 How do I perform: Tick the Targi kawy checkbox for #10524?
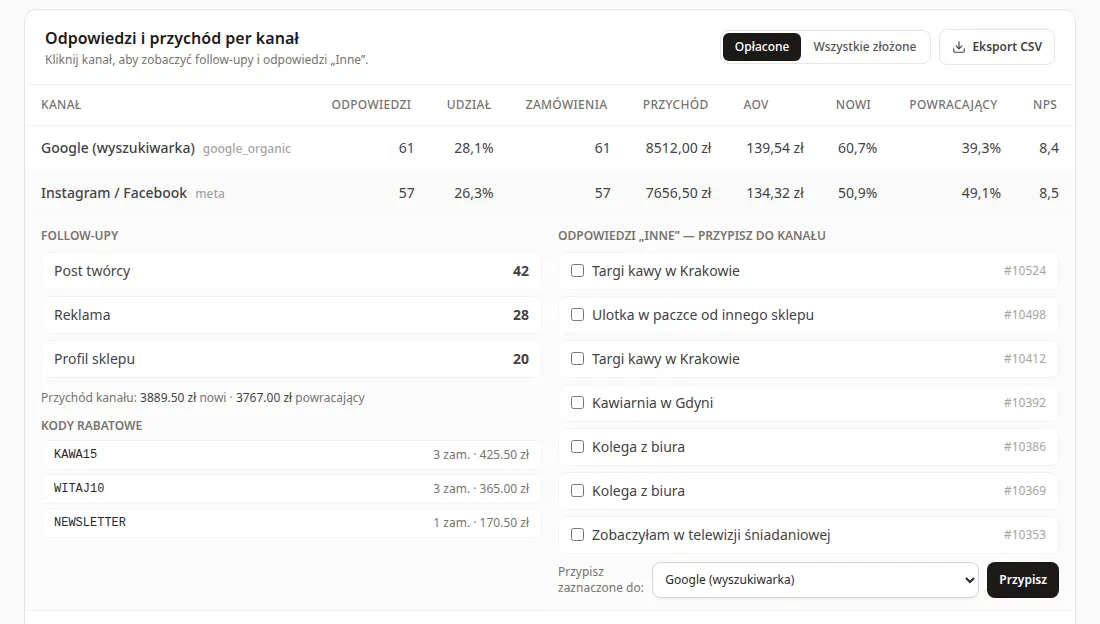click(x=577, y=271)
